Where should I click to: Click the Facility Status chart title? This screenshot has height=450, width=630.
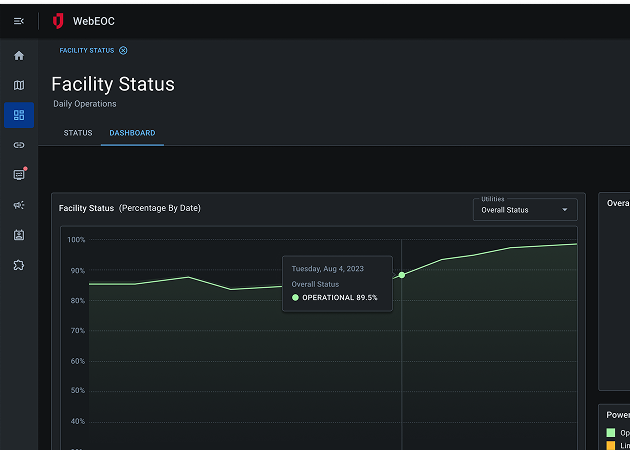click(86, 208)
